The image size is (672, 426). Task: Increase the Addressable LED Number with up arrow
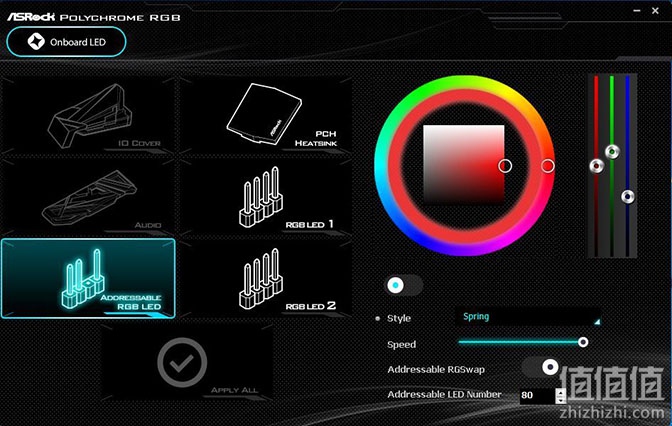pos(561,392)
